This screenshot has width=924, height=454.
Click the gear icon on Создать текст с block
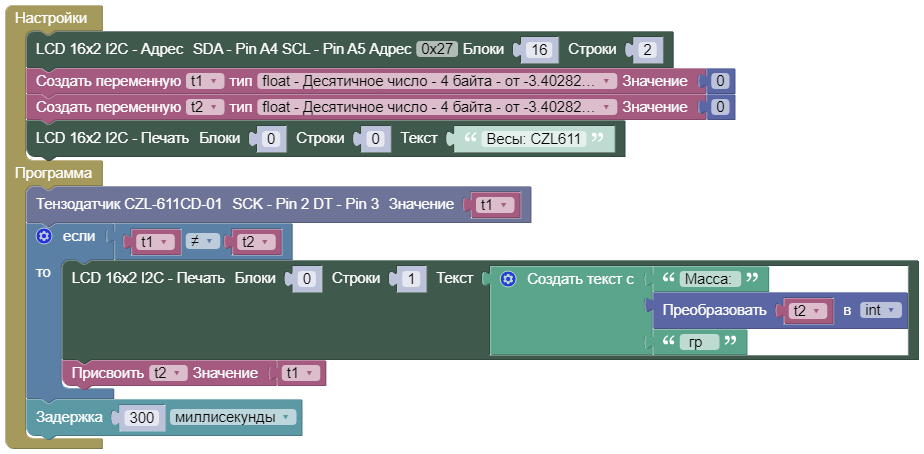(507, 279)
